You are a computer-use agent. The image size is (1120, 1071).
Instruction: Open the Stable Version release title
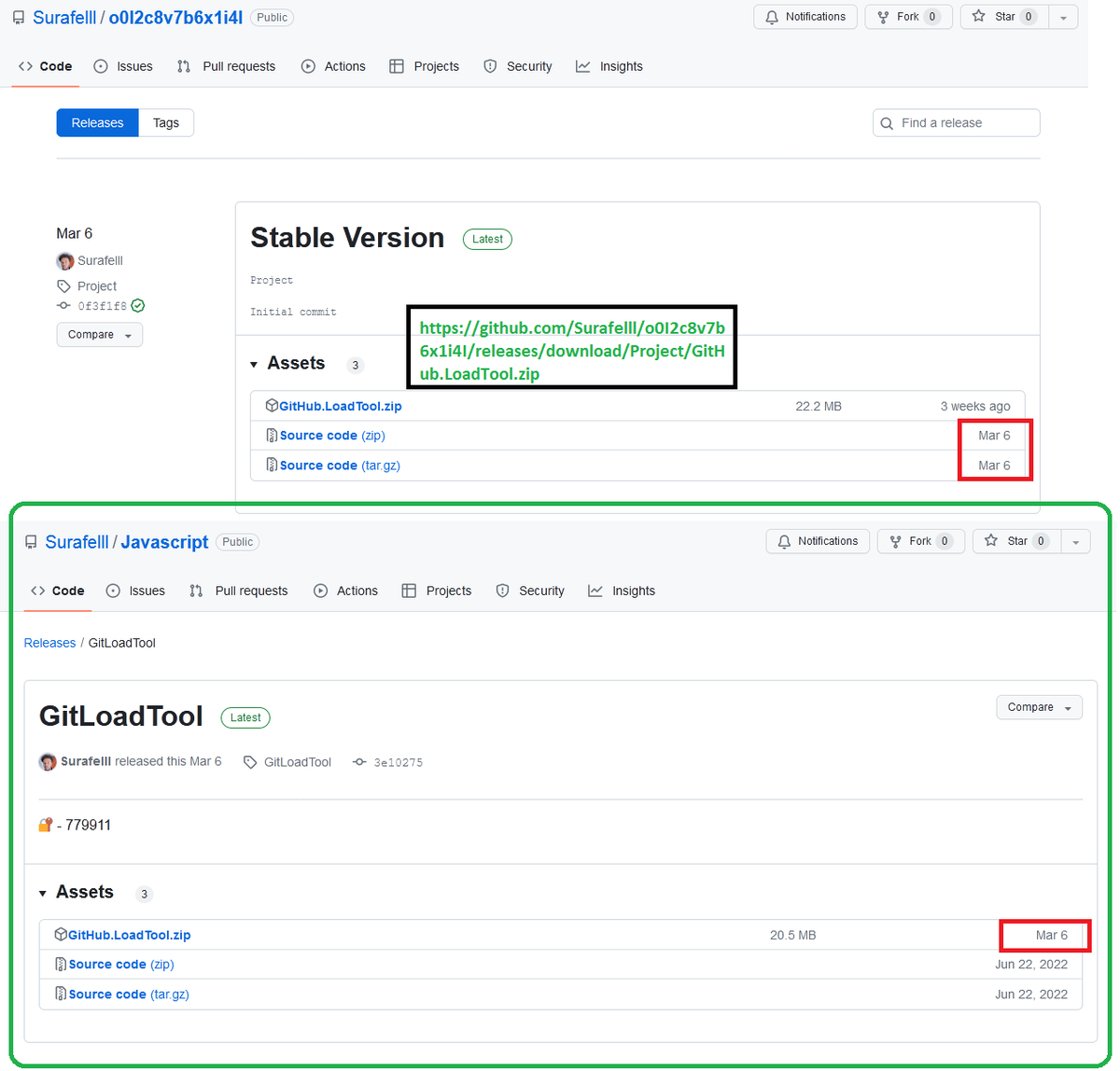click(x=347, y=238)
